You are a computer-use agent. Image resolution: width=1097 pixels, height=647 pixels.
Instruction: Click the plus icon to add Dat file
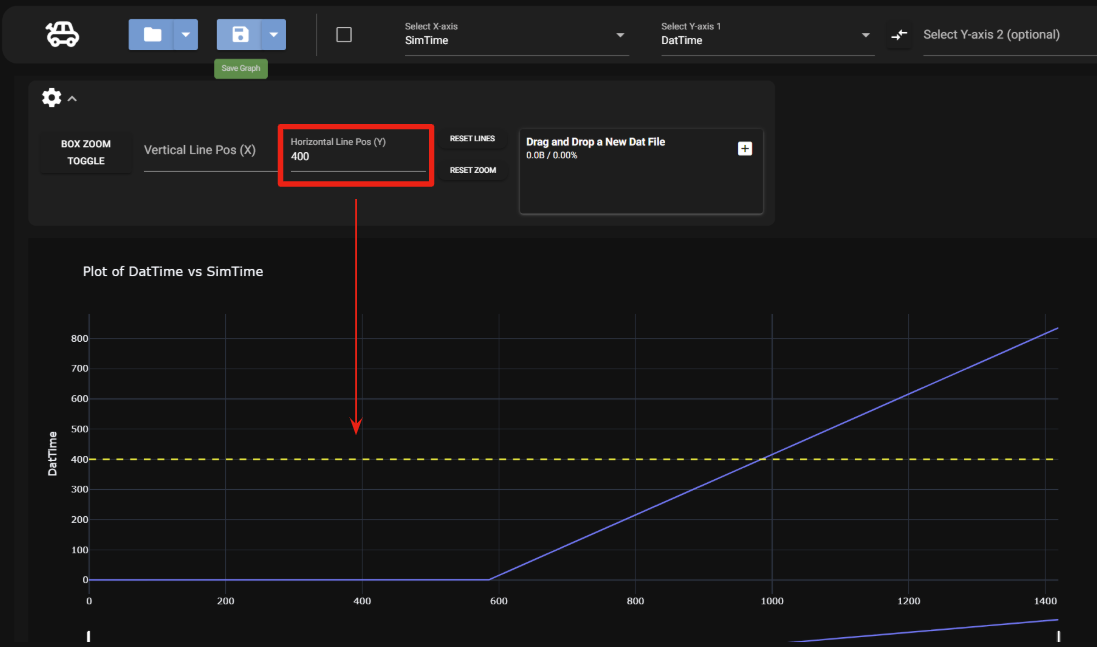click(x=744, y=148)
